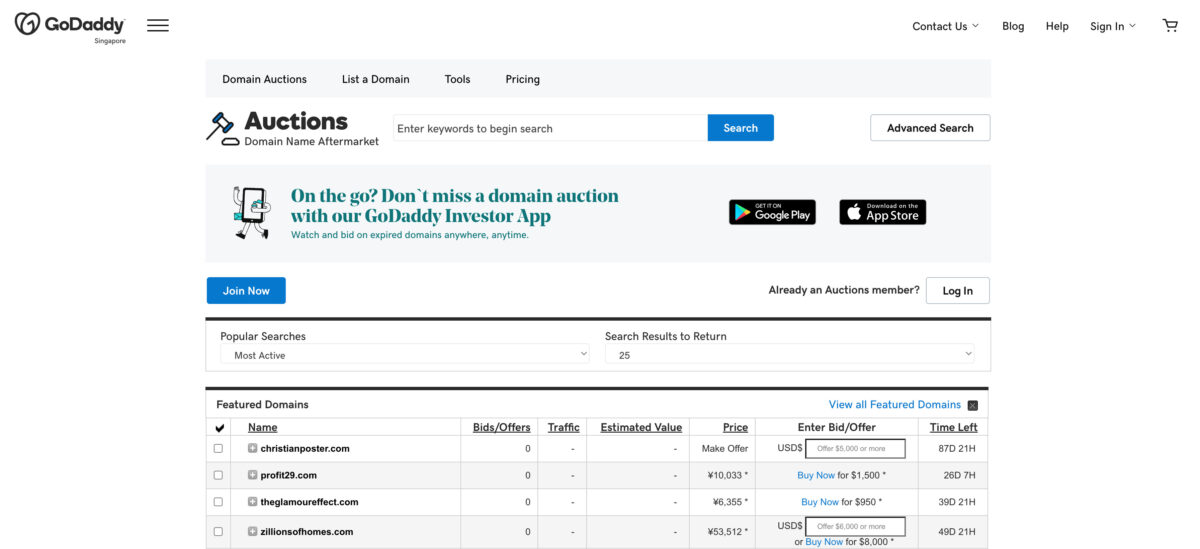The height and width of the screenshot is (549, 1200).
Task: Open the zillionsofhomes.com domain listing
Action: [307, 532]
